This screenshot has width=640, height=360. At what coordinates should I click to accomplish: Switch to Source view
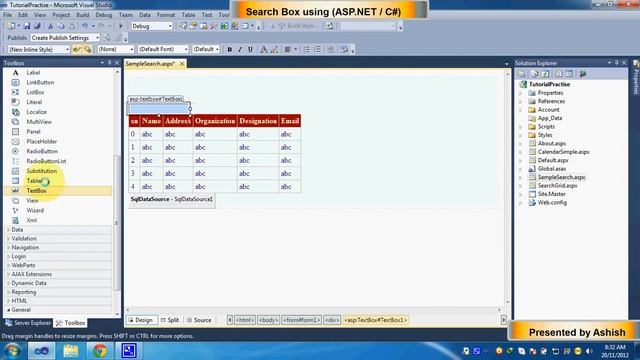coord(199,320)
